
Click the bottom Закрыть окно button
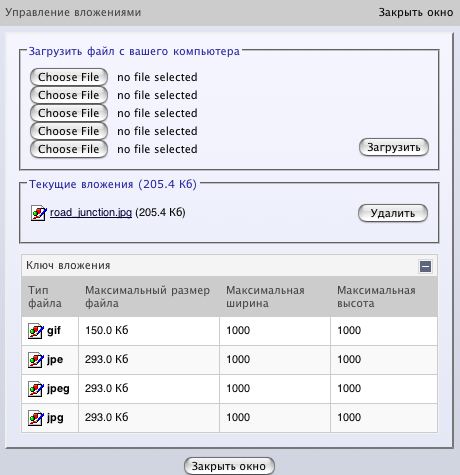[x=229, y=466]
